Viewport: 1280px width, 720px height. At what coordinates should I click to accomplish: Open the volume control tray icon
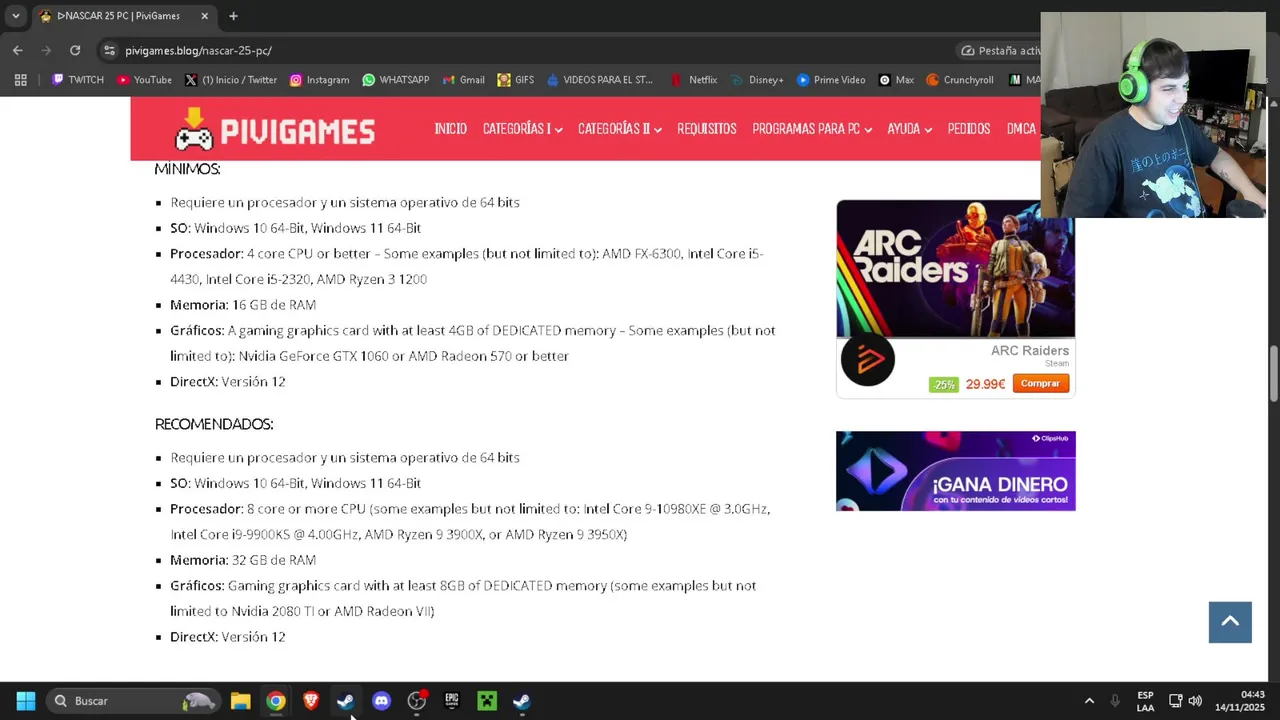(x=1195, y=701)
